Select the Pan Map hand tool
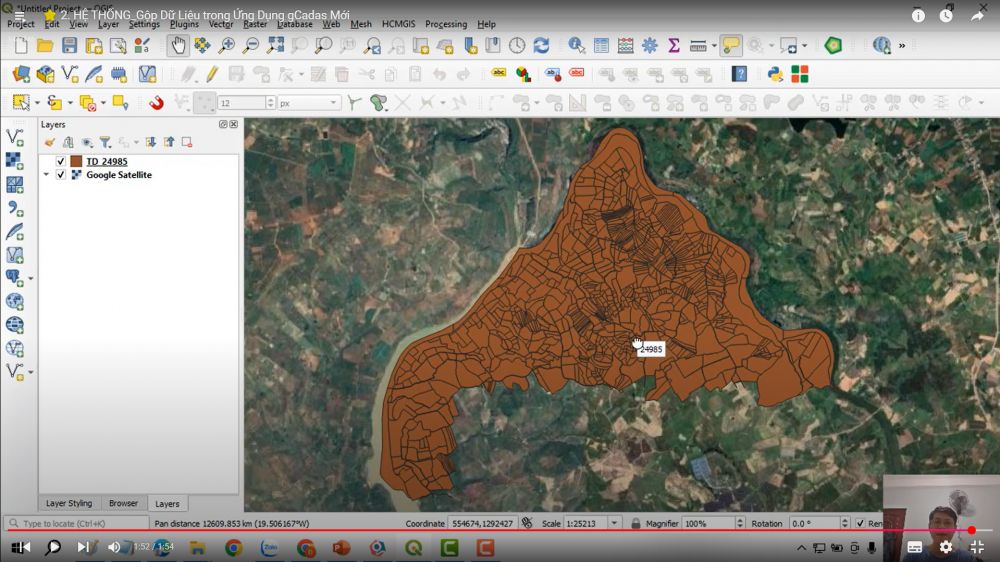This screenshot has height=562, width=1000. click(x=178, y=45)
